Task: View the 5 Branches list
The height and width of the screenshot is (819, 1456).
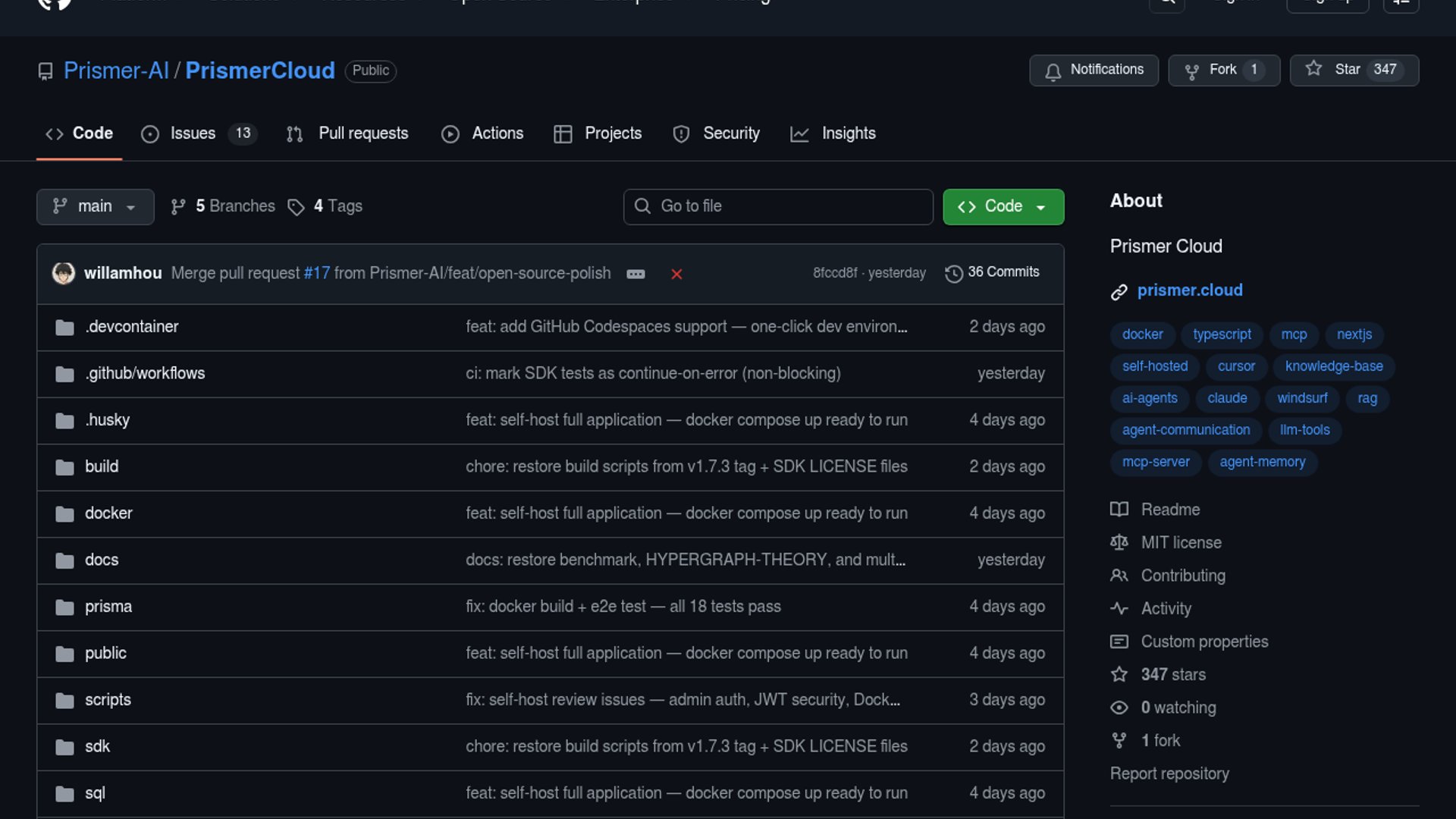Action: [x=223, y=206]
